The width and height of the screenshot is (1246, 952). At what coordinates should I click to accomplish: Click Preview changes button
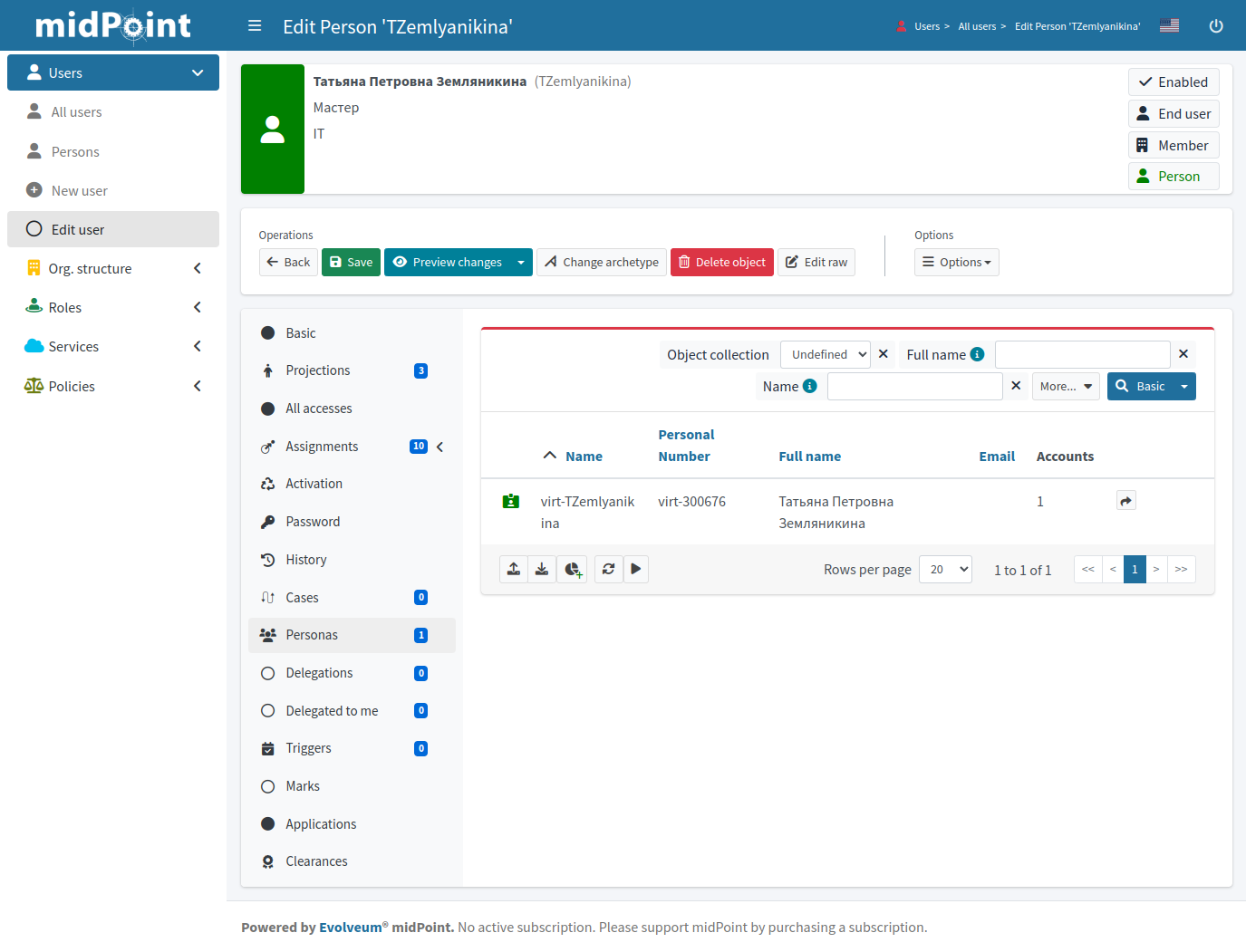tap(447, 262)
